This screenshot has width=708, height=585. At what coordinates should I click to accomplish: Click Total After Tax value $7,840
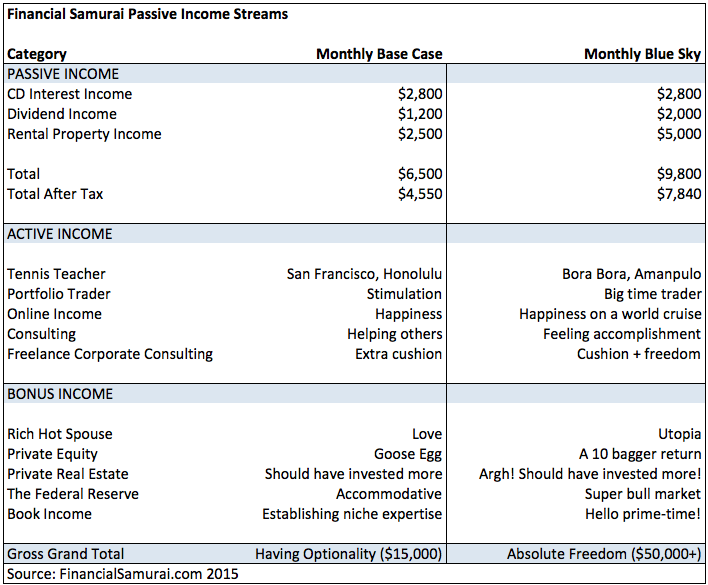click(679, 194)
